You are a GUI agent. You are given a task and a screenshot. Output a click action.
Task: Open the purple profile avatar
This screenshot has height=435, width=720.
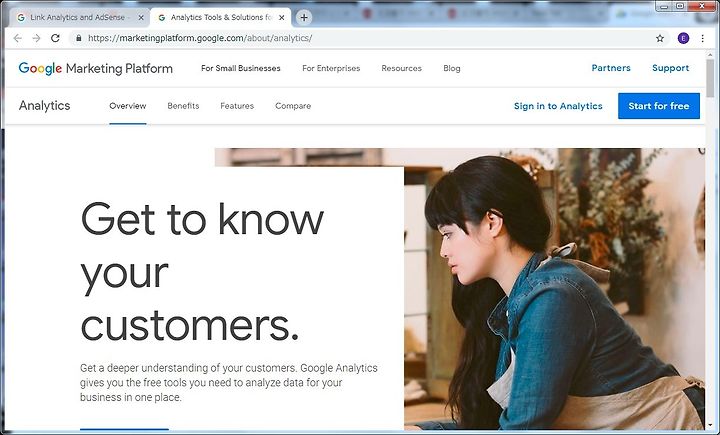(683, 38)
